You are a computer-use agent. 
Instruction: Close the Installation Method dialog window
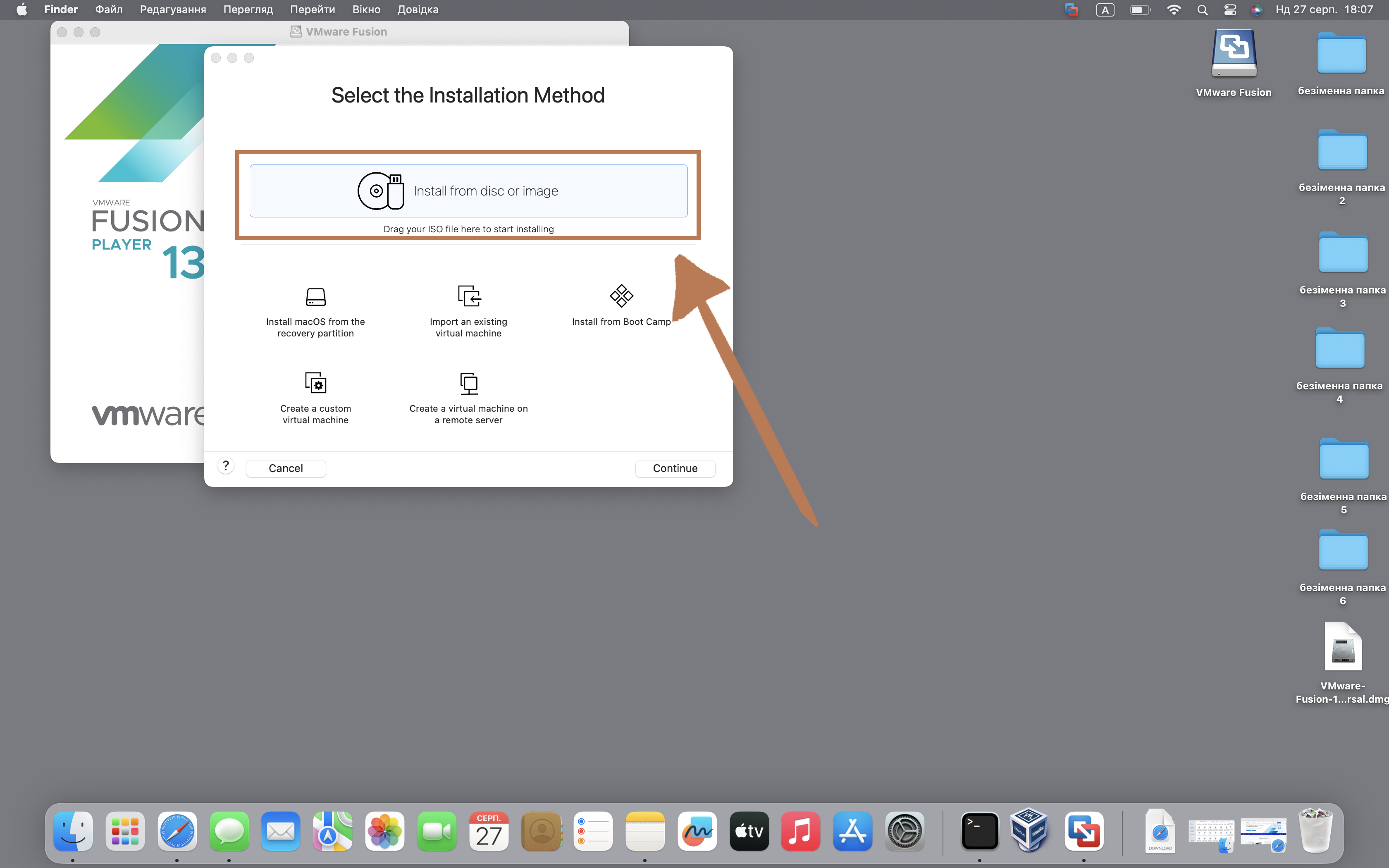216,58
